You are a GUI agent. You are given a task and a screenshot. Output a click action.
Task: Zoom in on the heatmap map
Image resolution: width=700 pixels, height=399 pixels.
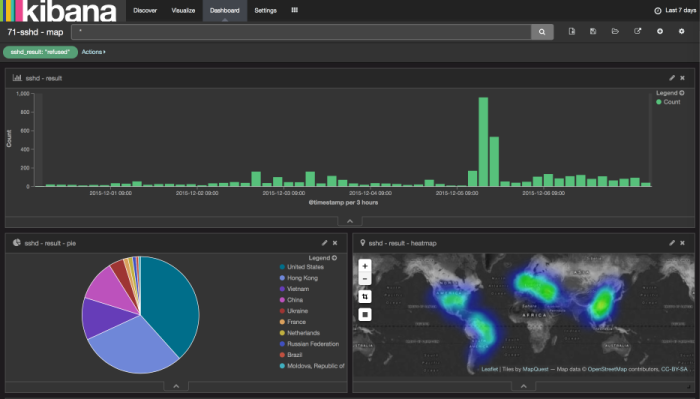(365, 266)
